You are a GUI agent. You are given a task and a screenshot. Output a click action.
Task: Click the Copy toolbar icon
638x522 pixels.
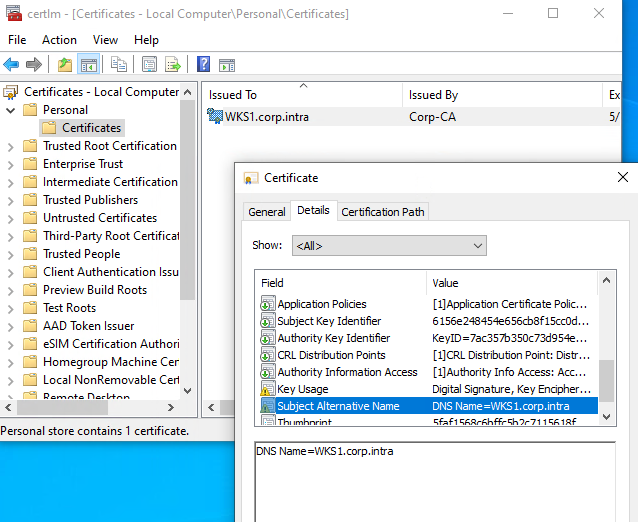(119, 65)
